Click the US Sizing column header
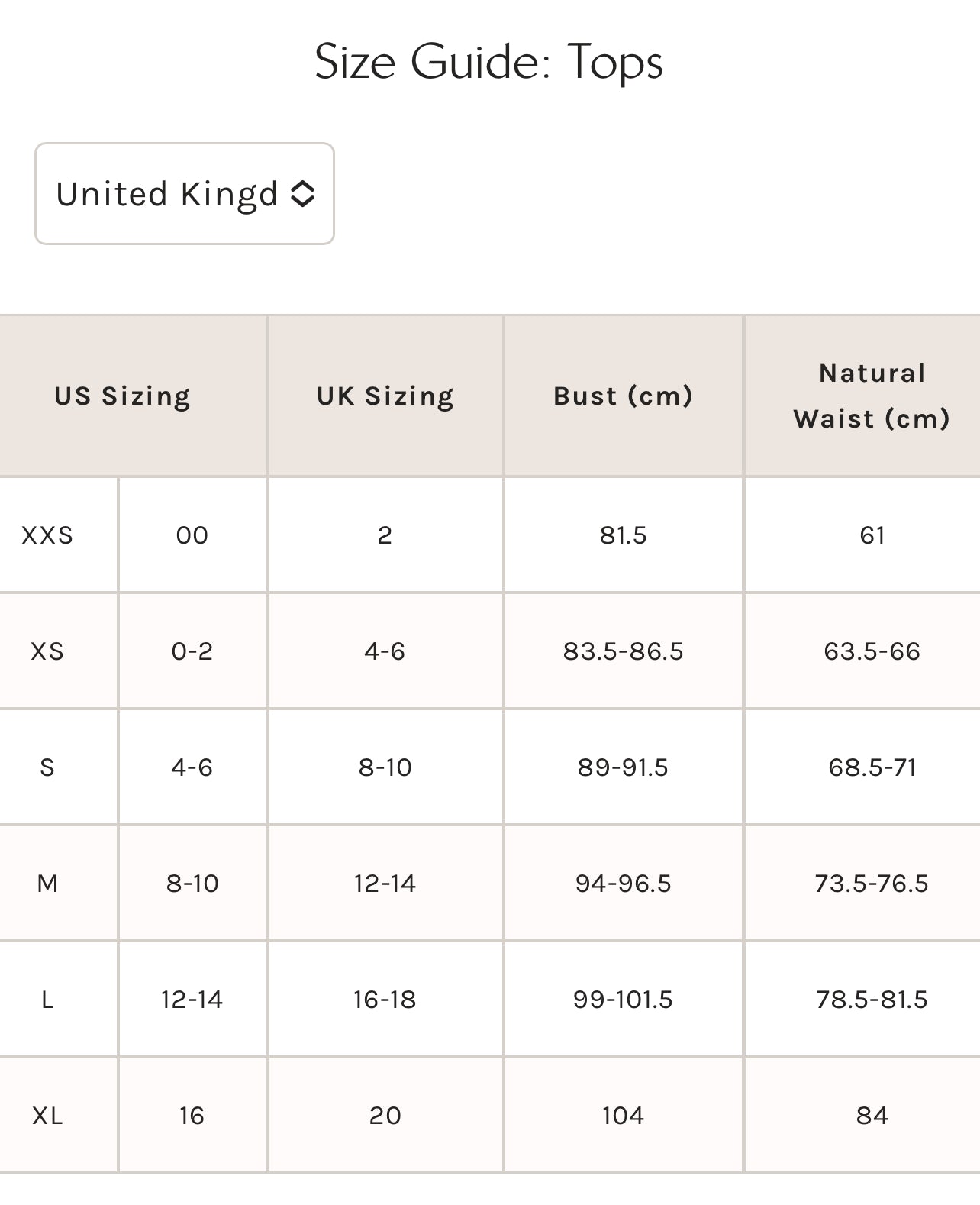This screenshot has width=980, height=1205. coord(122,396)
